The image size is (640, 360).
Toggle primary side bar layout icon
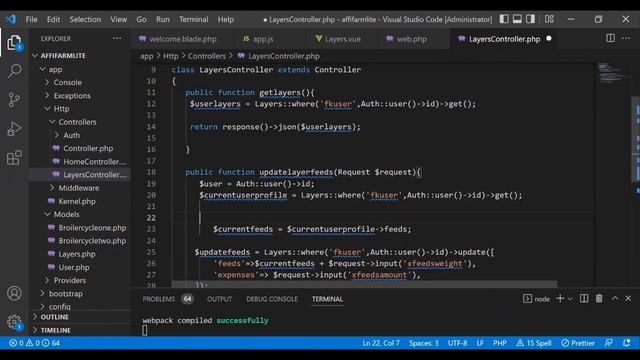[x=504, y=19]
